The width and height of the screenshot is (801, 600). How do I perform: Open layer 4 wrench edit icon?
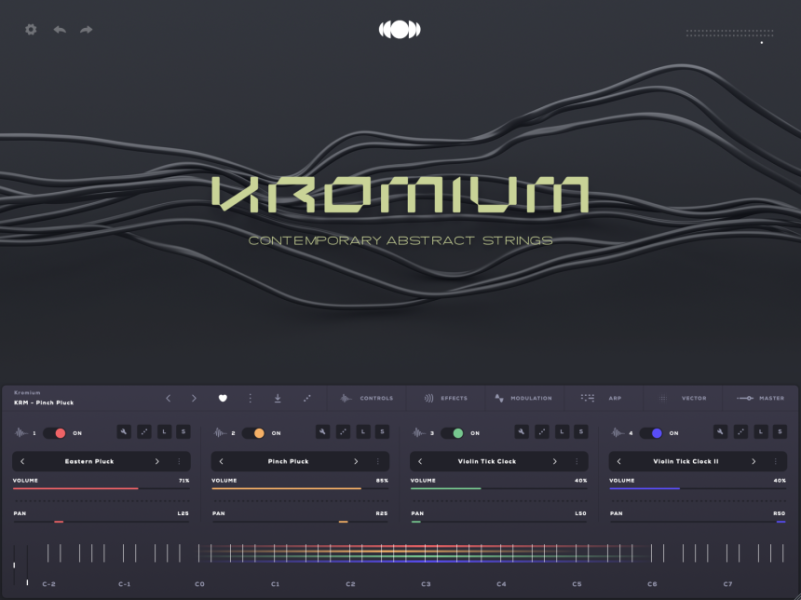720,432
